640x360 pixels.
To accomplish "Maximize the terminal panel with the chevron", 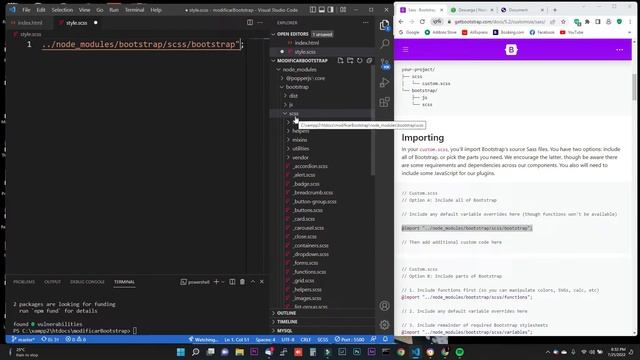I will (x=253, y=282).
